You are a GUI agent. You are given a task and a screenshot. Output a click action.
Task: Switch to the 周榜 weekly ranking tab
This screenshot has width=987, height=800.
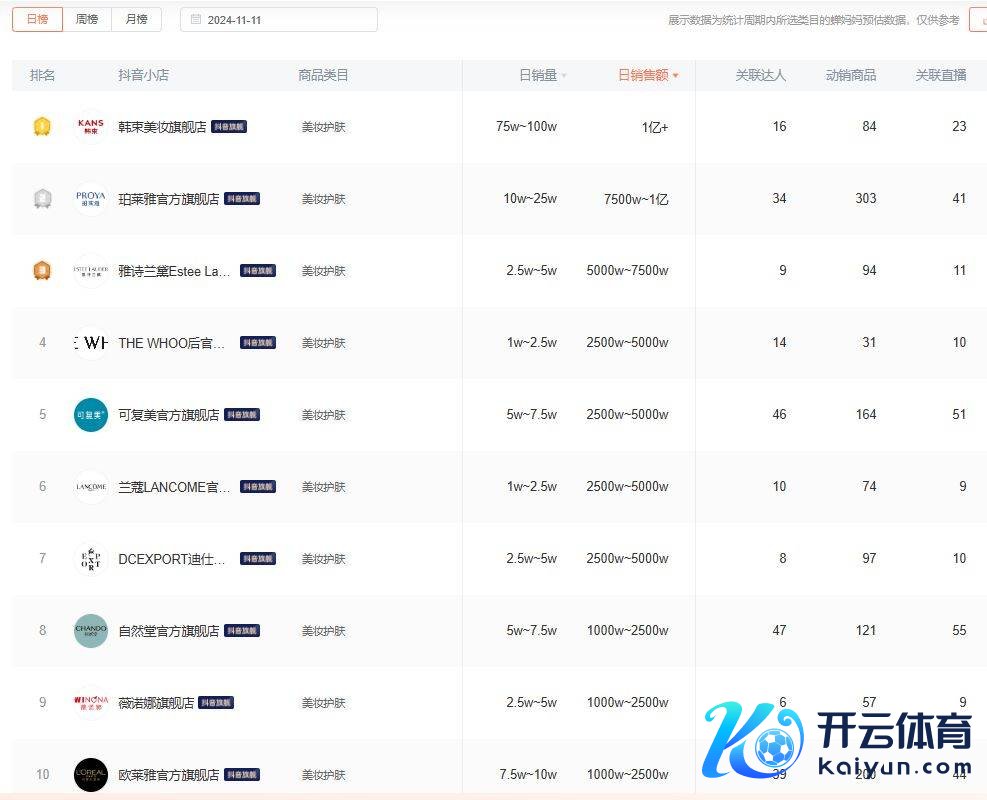click(x=87, y=20)
